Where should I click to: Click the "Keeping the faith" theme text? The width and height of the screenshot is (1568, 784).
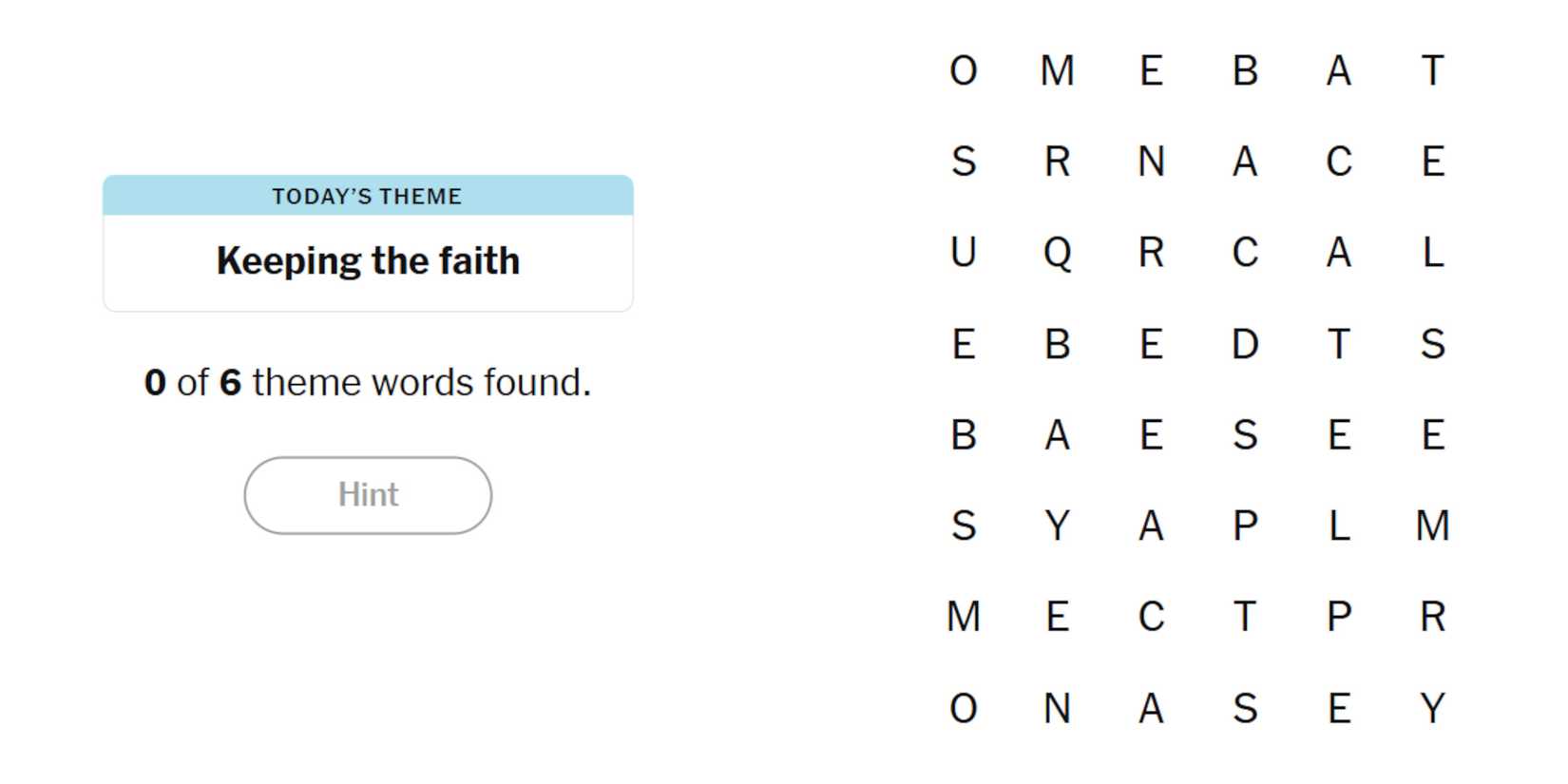tap(368, 261)
